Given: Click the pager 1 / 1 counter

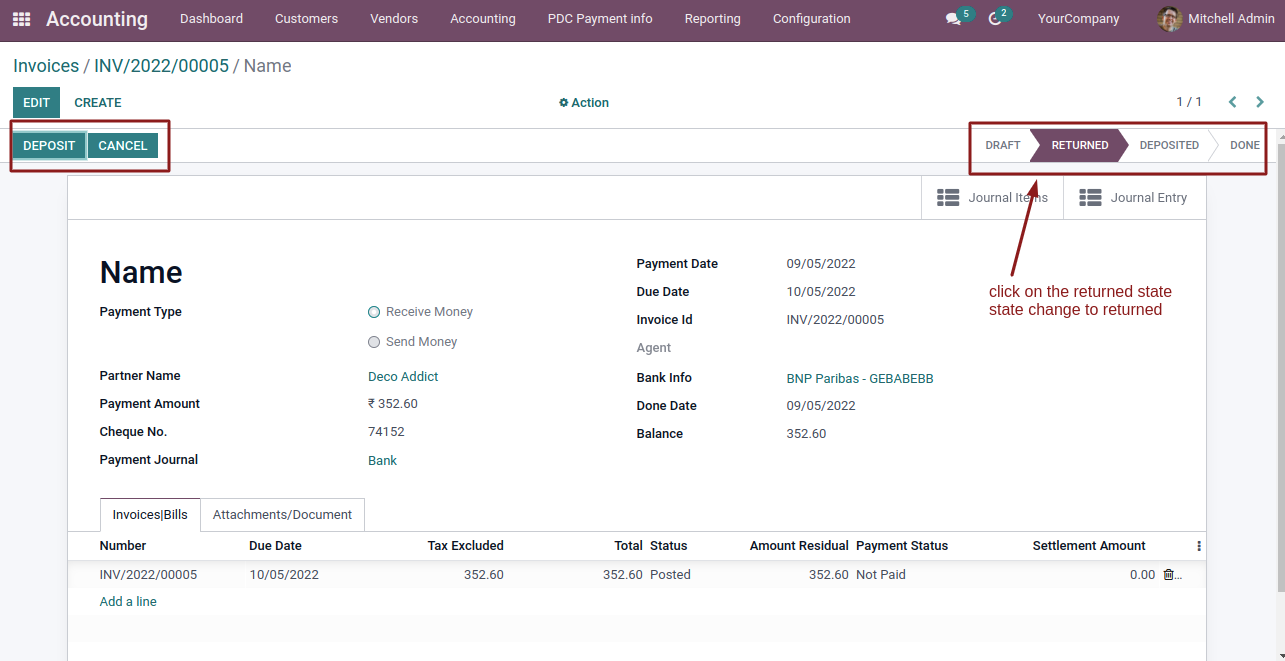Looking at the screenshot, I should [1189, 102].
